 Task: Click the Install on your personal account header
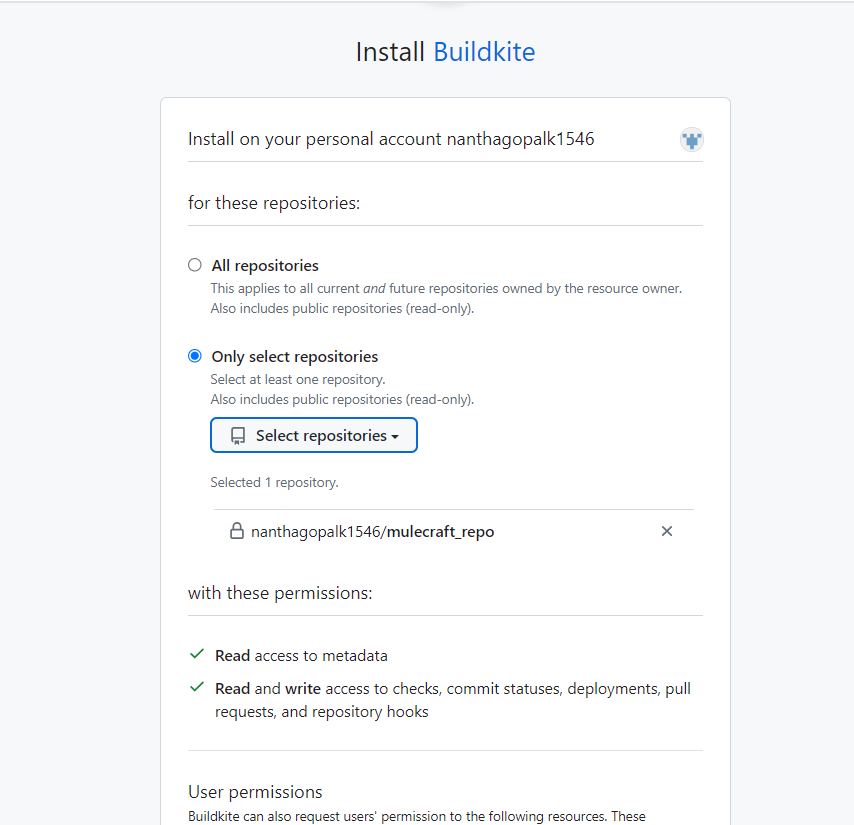click(x=390, y=139)
